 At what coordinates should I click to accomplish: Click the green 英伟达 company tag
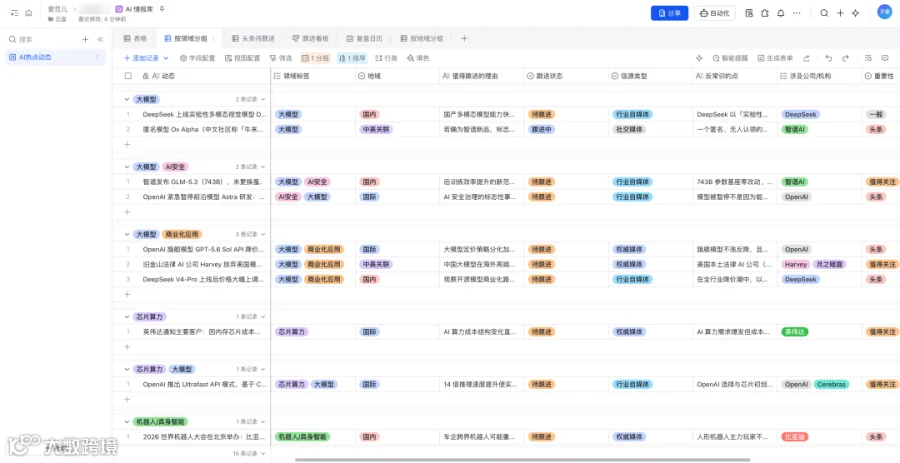pyautogui.click(x=794, y=332)
